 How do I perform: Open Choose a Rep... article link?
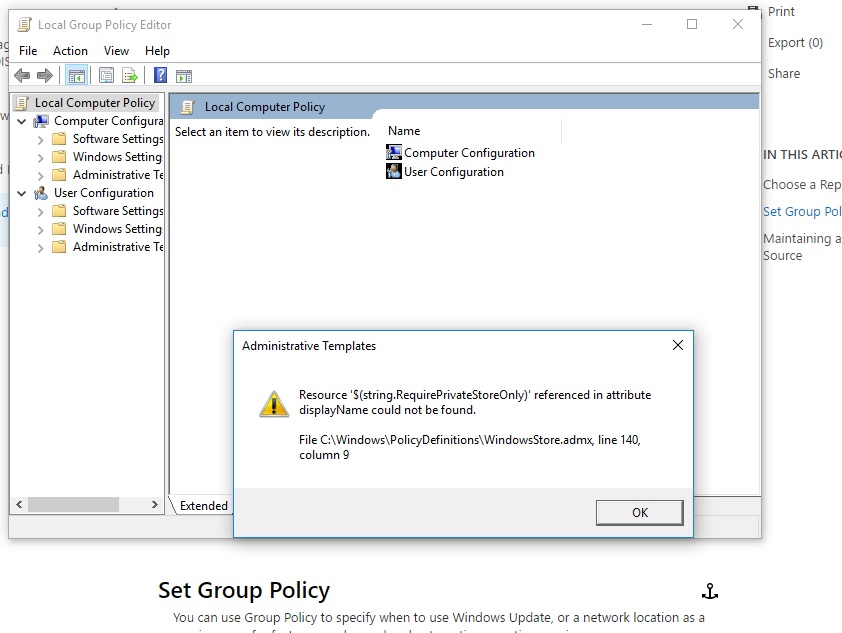(x=802, y=185)
